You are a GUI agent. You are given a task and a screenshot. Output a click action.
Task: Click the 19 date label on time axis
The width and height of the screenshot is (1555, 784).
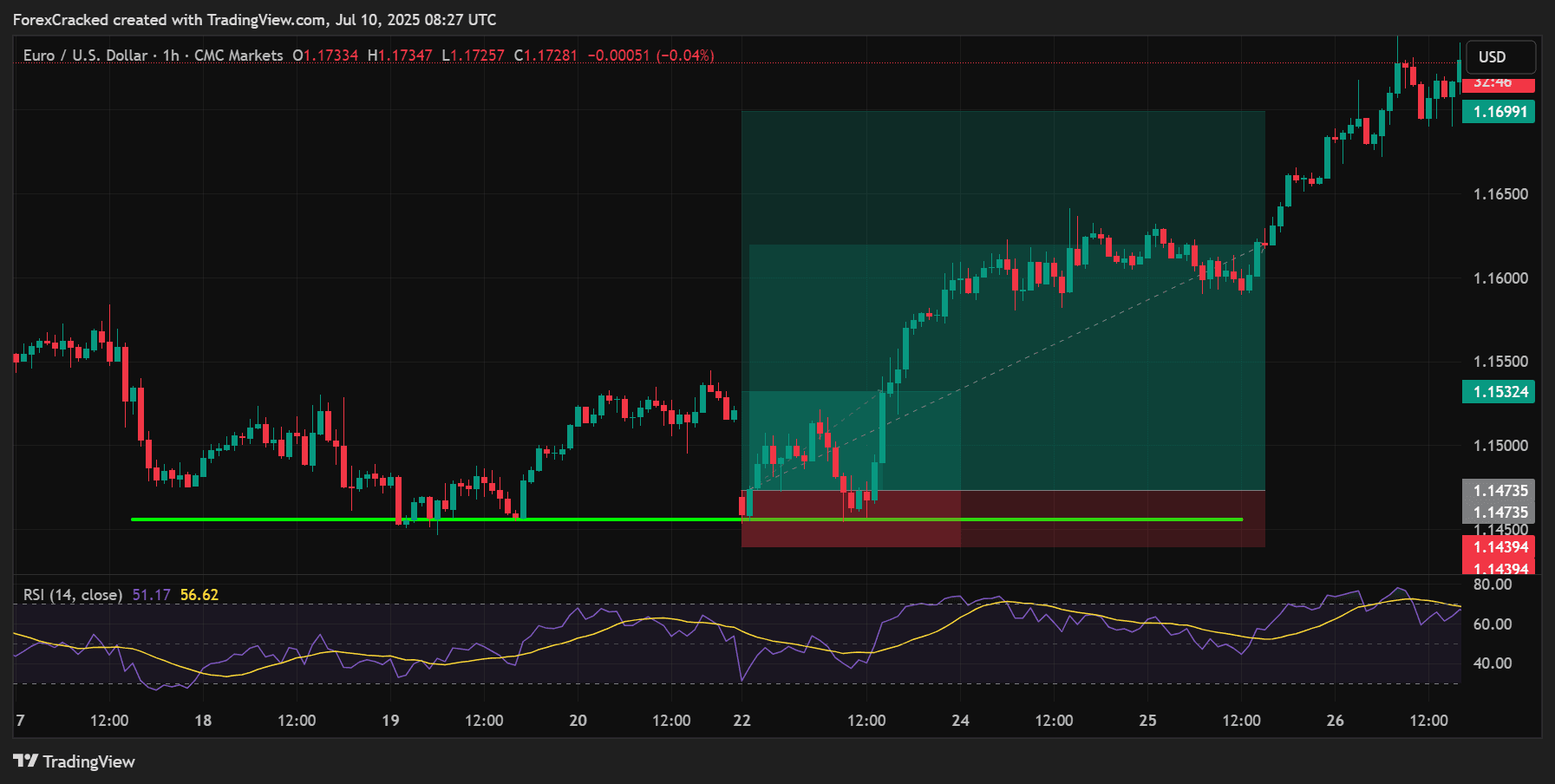390,721
